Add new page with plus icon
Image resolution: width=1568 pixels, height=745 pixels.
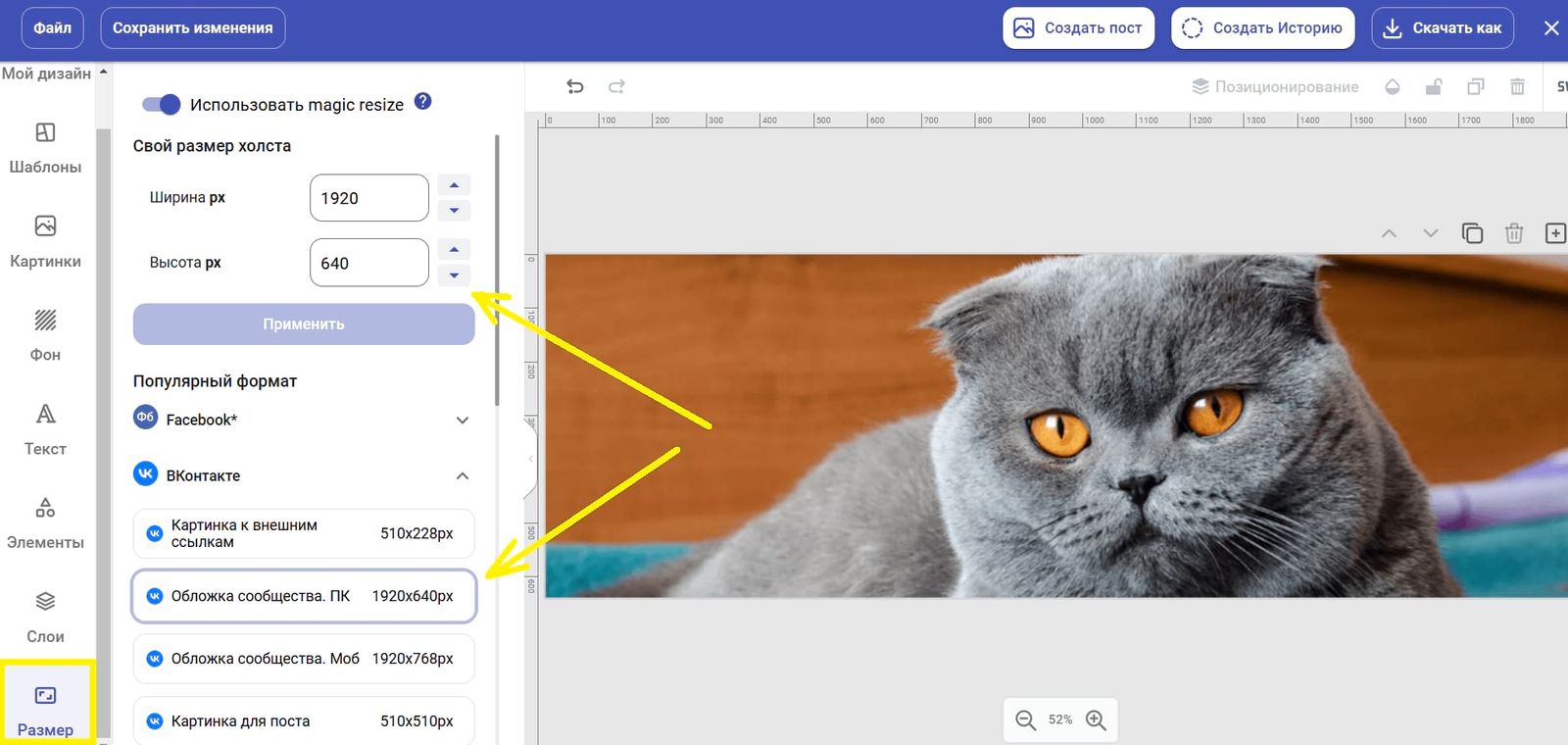click(1554, 233)
